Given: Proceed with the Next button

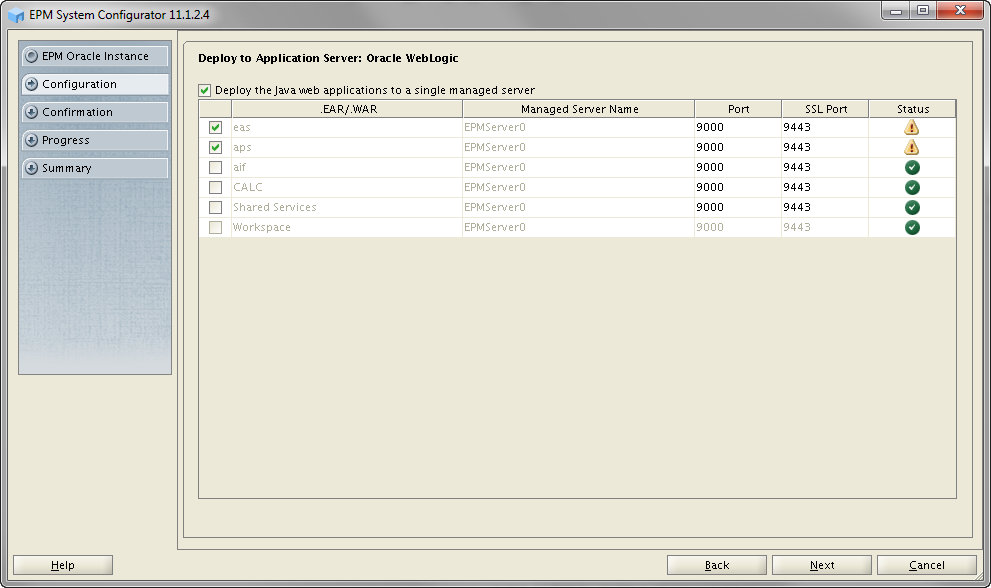Looking at the screenshot, I should (x=822, y=565).
